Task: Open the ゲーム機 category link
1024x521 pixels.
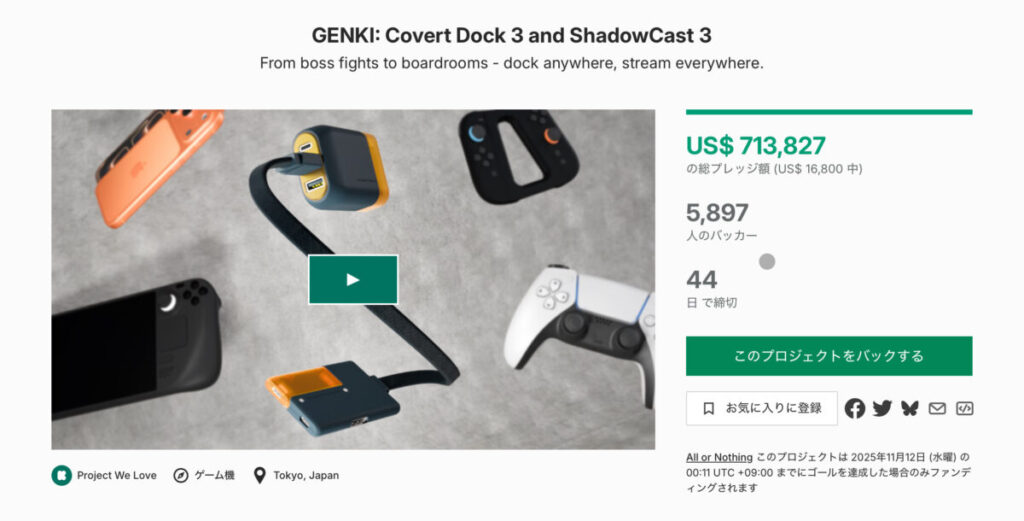Action: pos(214,475)
